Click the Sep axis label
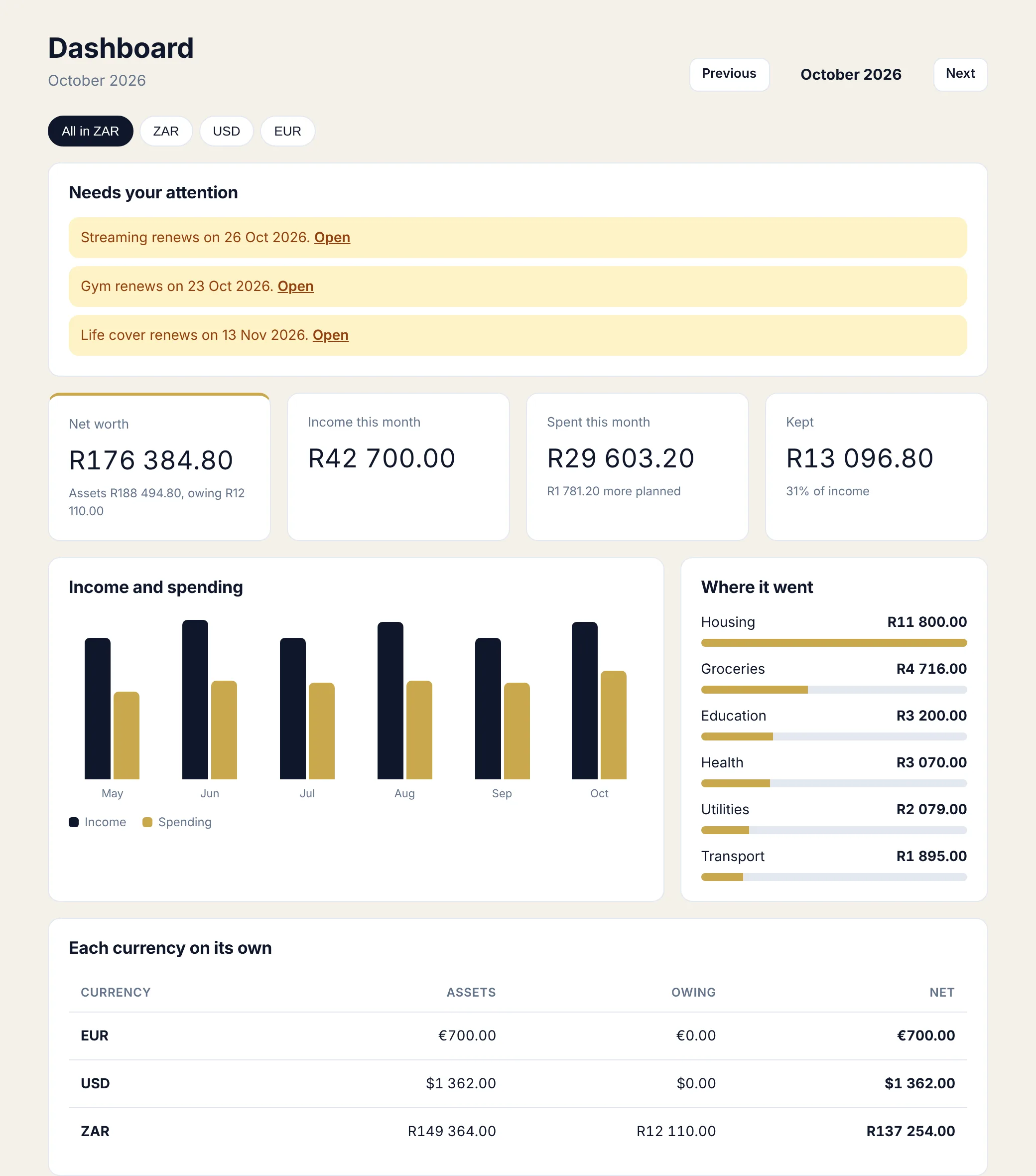Image resolution: width=1036 pixels, height=1176 pixels. point(502,793)
